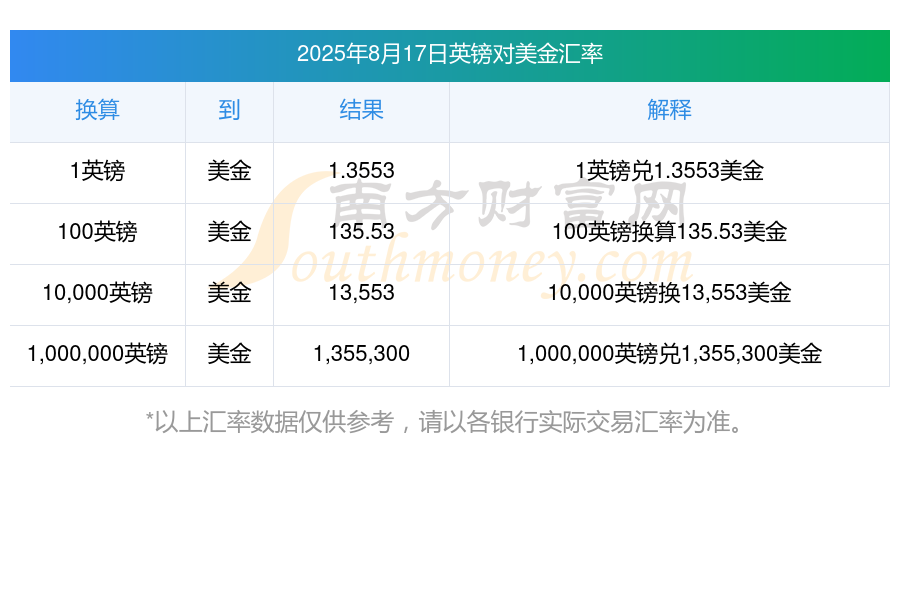Click the result value 1,355,300
Image resolution: width=900 pixels, height=600 pixels.
[361, 354]
